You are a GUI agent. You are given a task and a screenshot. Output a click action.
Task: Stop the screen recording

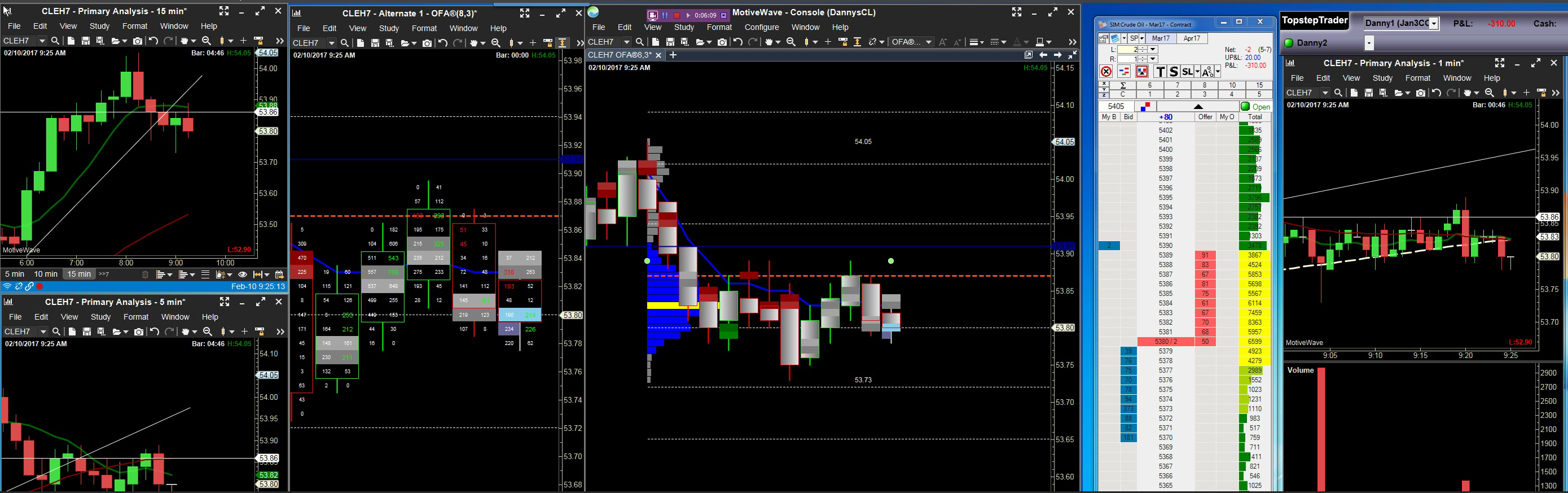(677, 15)
